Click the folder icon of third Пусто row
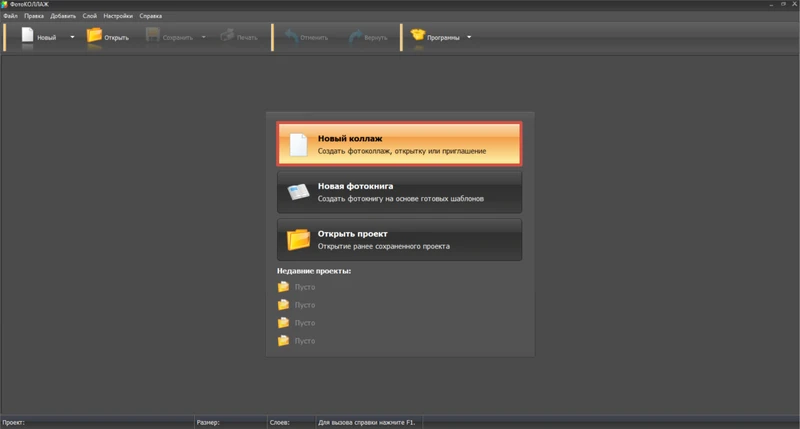 coord(283,322)
